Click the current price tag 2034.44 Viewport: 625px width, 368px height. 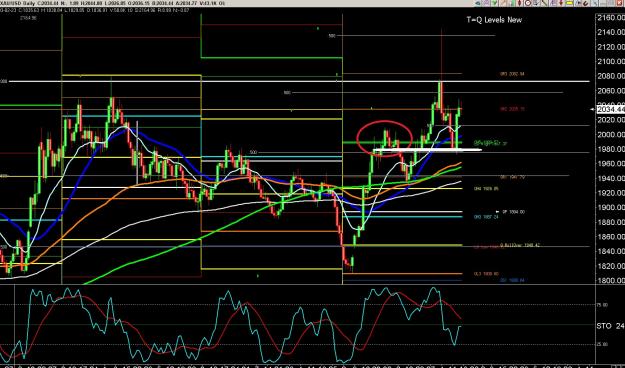pos(610,109)
